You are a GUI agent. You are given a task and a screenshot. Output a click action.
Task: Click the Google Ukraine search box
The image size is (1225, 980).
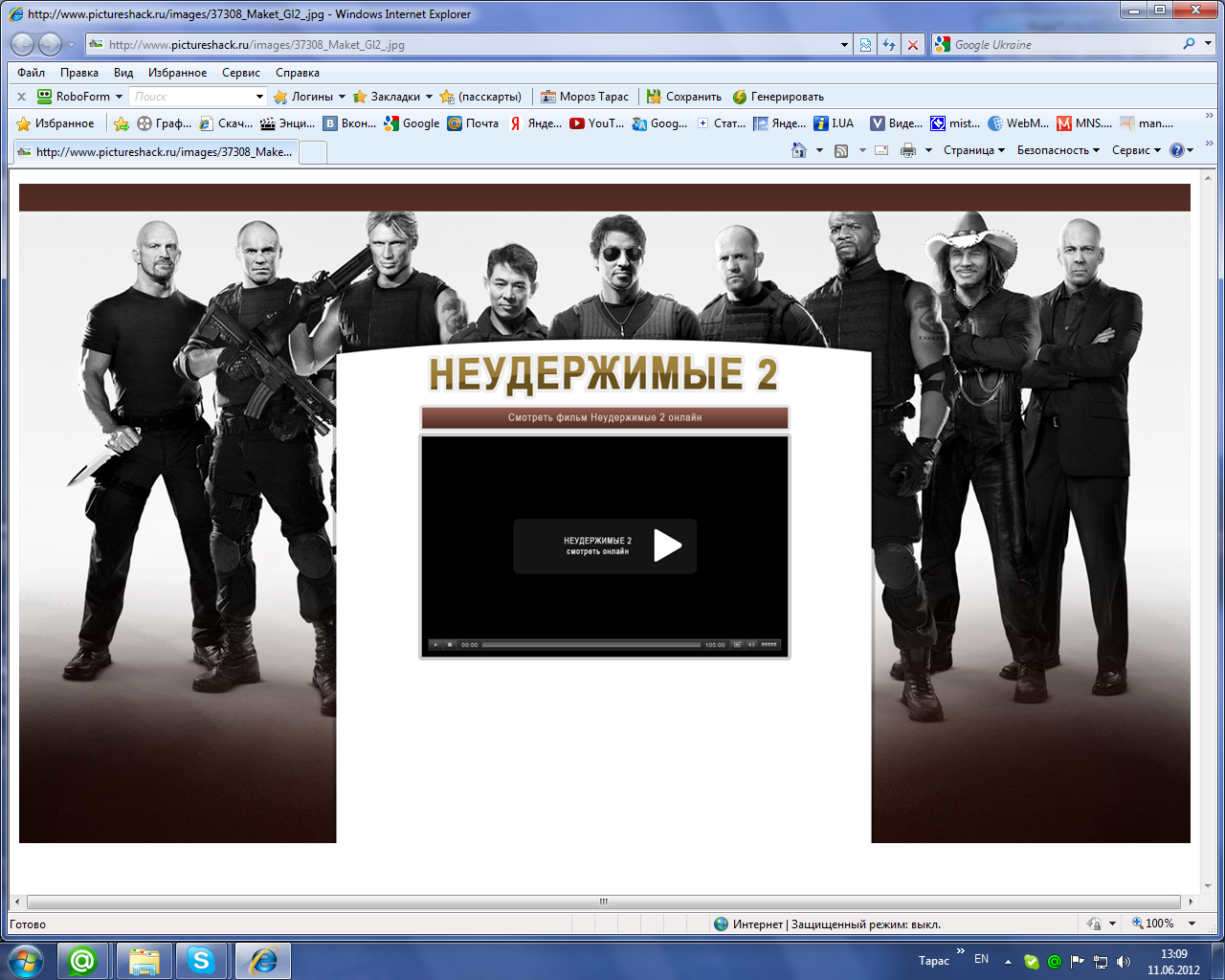1058,44
